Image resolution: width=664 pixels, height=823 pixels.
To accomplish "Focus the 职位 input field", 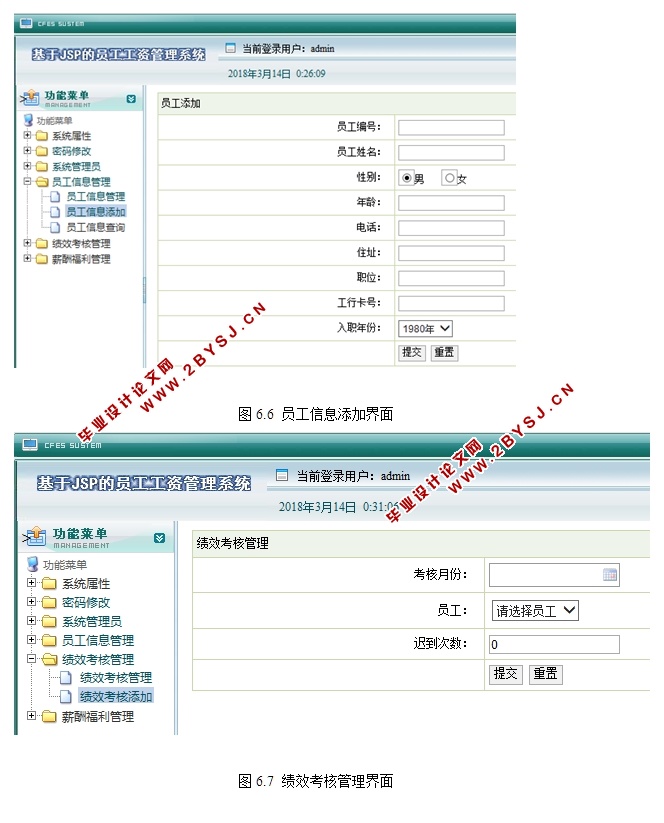I will click(451, 278).
